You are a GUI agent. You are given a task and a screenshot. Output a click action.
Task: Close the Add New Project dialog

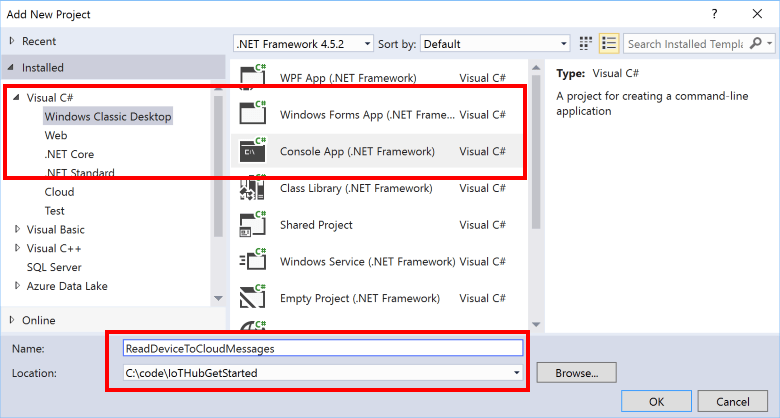757,14
